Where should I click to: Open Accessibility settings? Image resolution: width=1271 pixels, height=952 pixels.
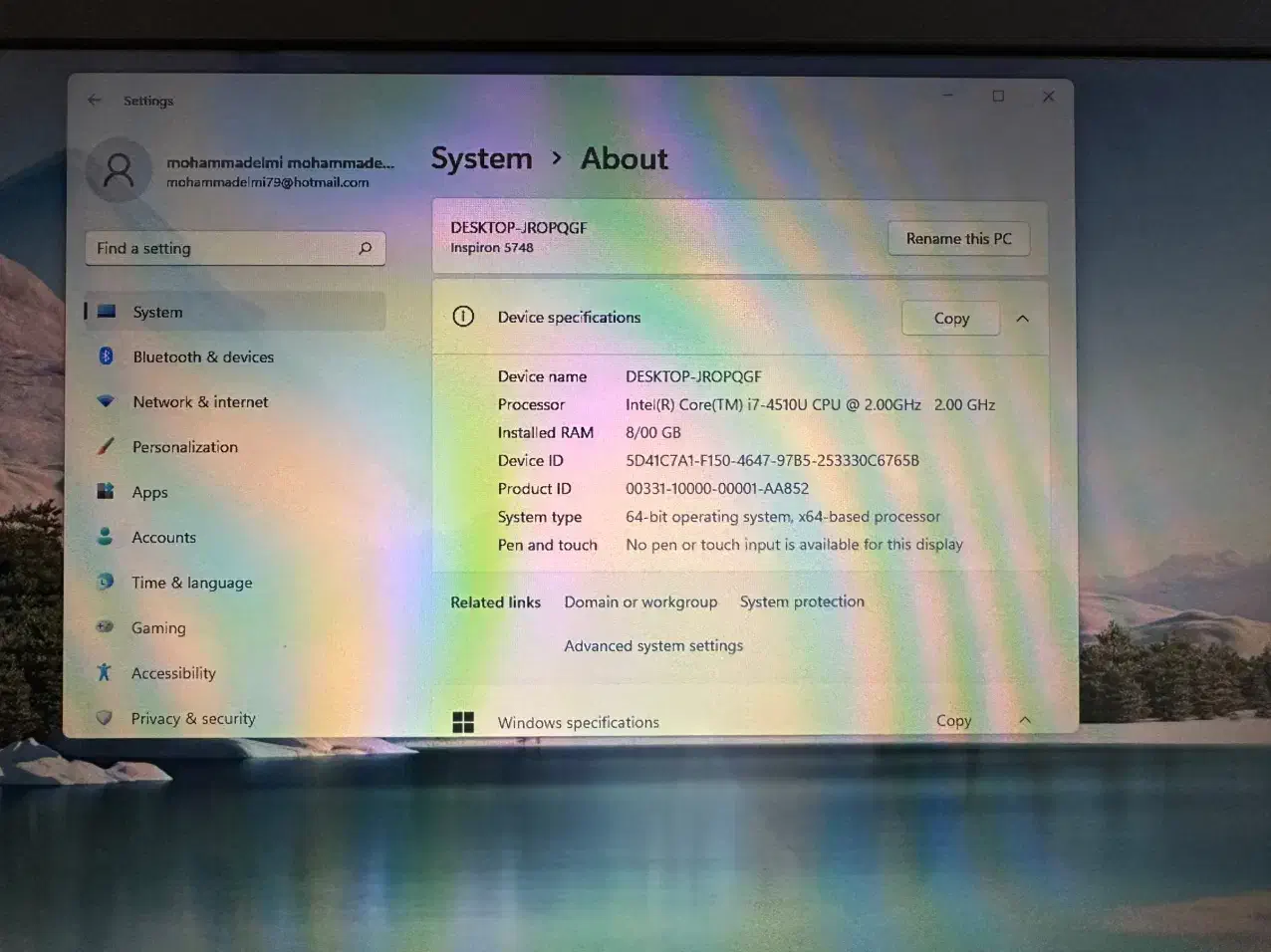[x=235, y=673]
